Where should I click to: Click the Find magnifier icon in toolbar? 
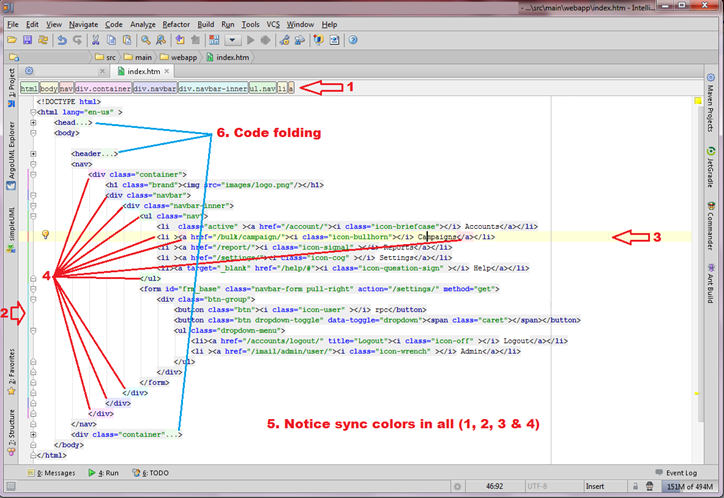pos(145,41)
